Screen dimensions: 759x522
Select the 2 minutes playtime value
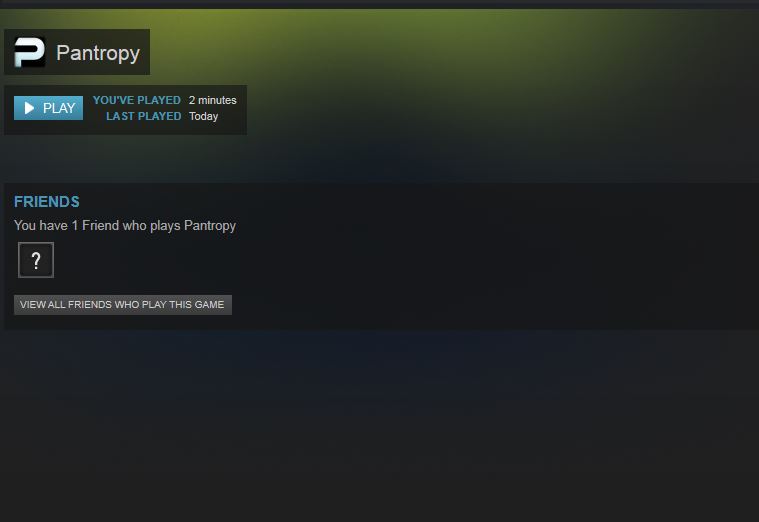coord(213,100)
